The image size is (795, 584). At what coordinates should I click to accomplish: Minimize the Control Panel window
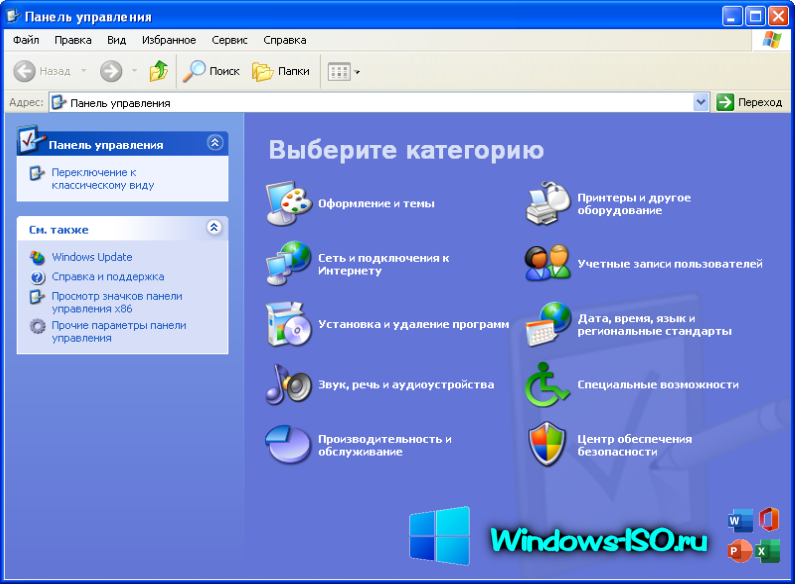pyautogui.click(x=732, y=17)
